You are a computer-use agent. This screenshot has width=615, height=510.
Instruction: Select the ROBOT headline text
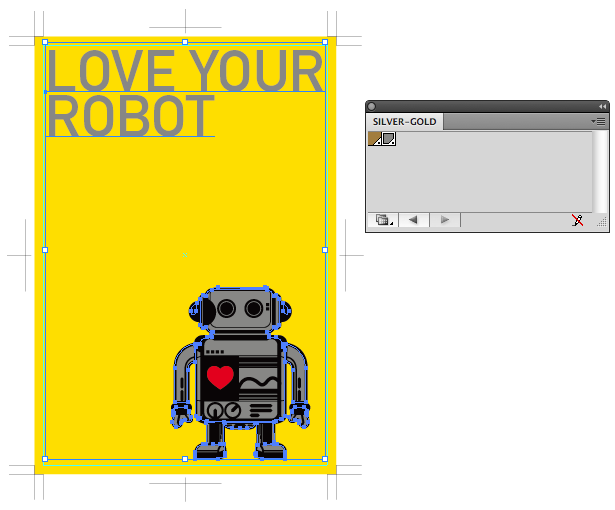[130, 115]
